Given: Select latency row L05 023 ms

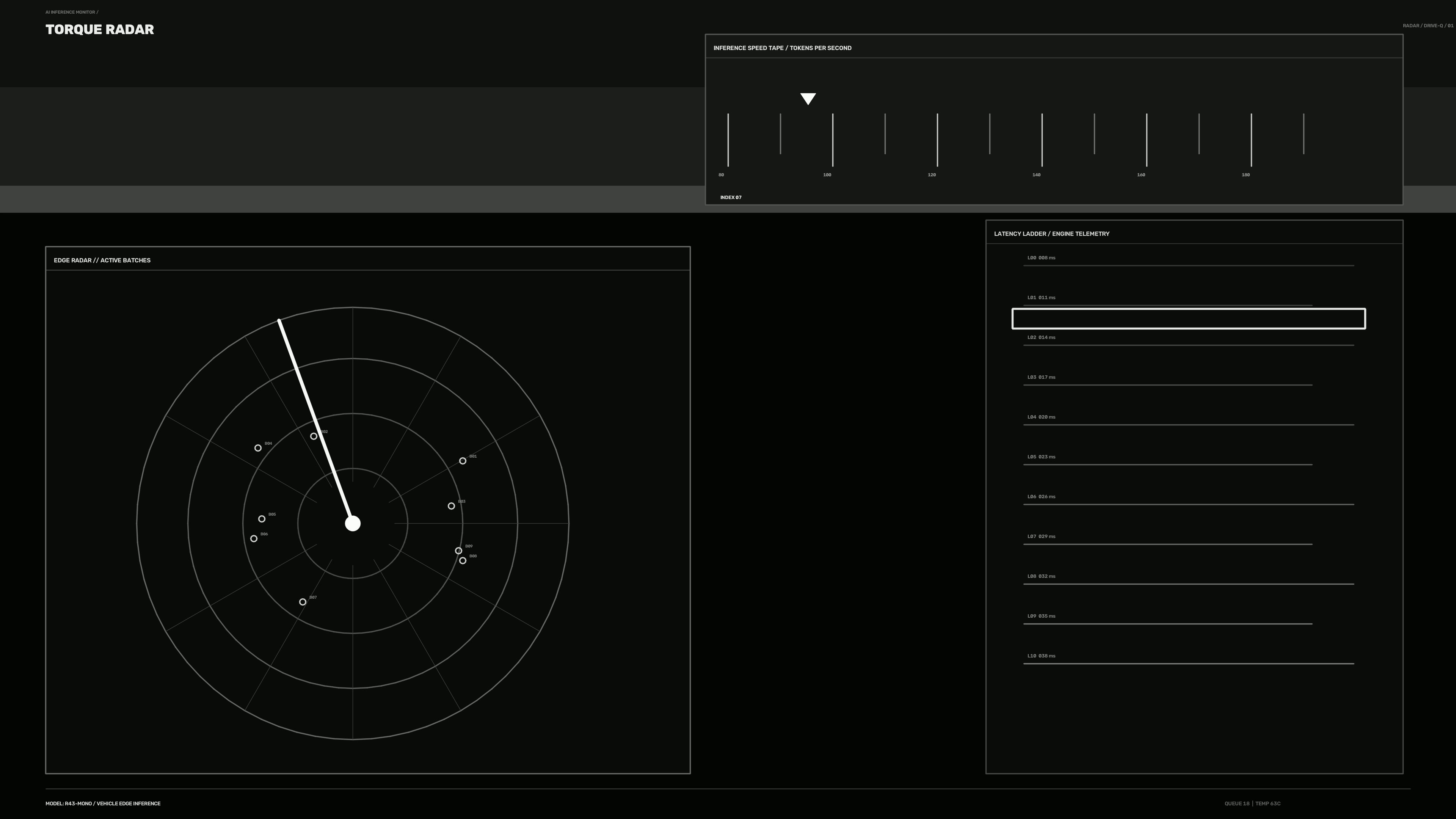Looking at the screenshot, I should coord(1168,460).
